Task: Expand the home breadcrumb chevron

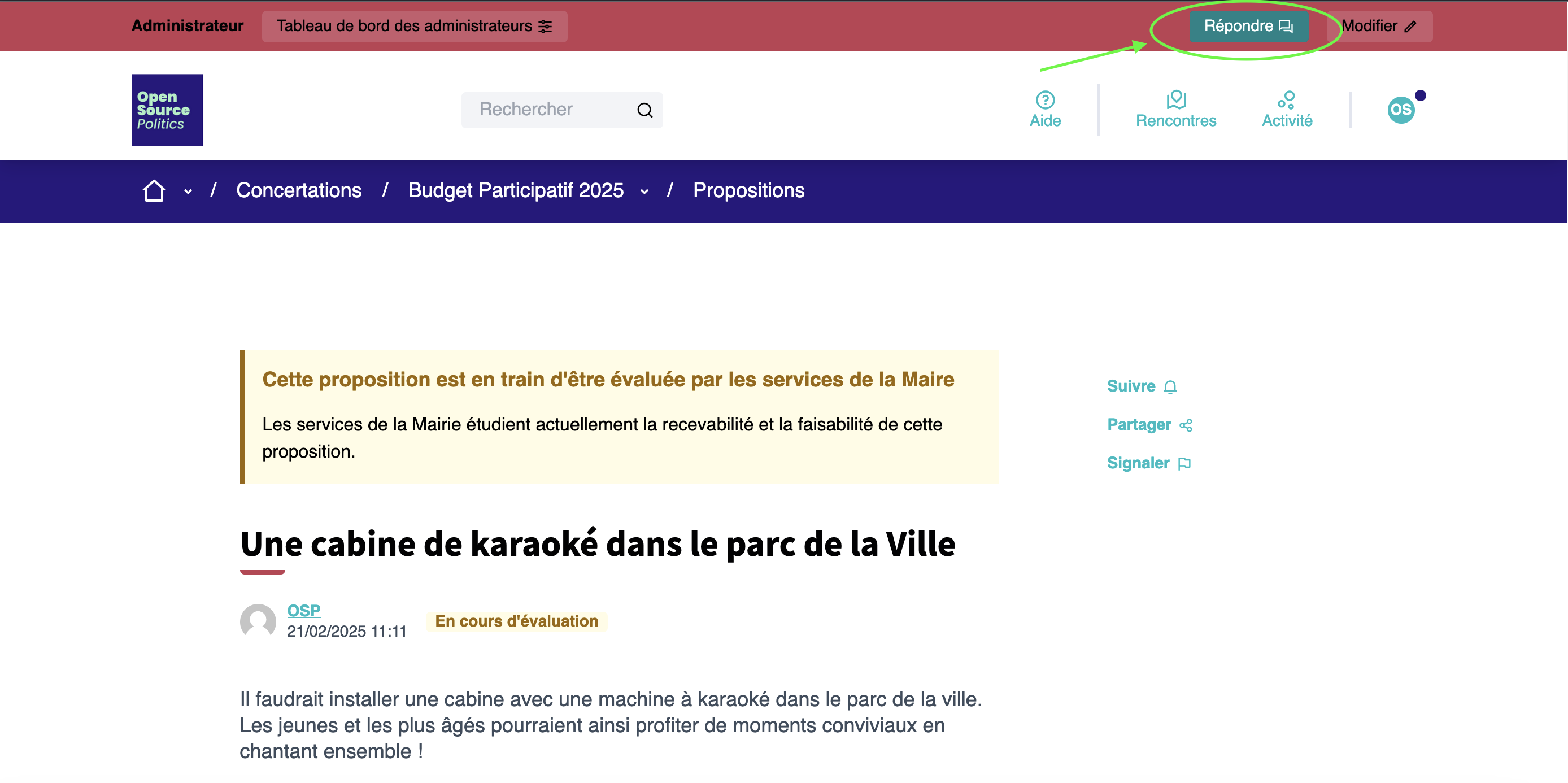Action: [188, 192]
